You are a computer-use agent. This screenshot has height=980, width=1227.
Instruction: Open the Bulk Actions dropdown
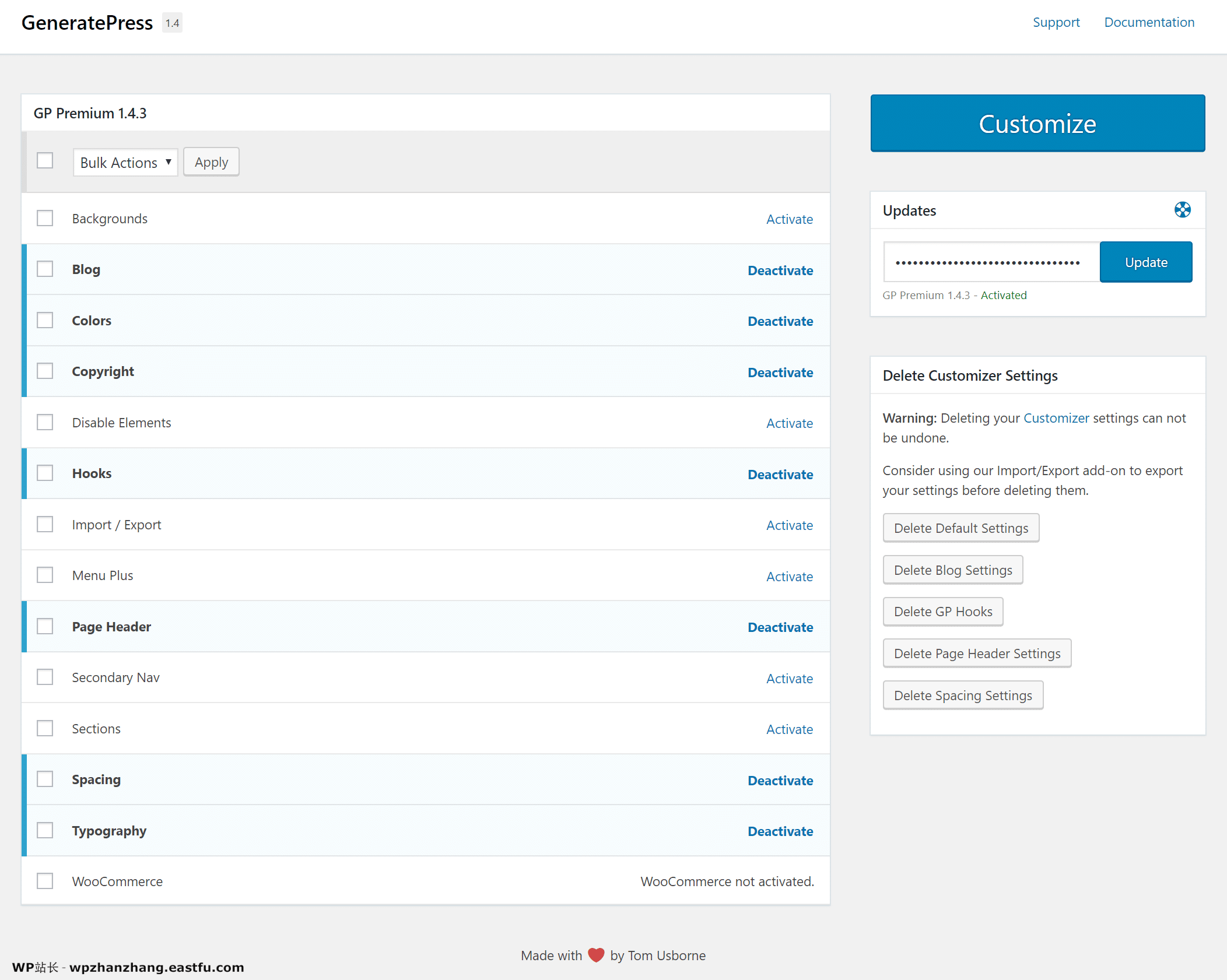(x=125, y=163)
